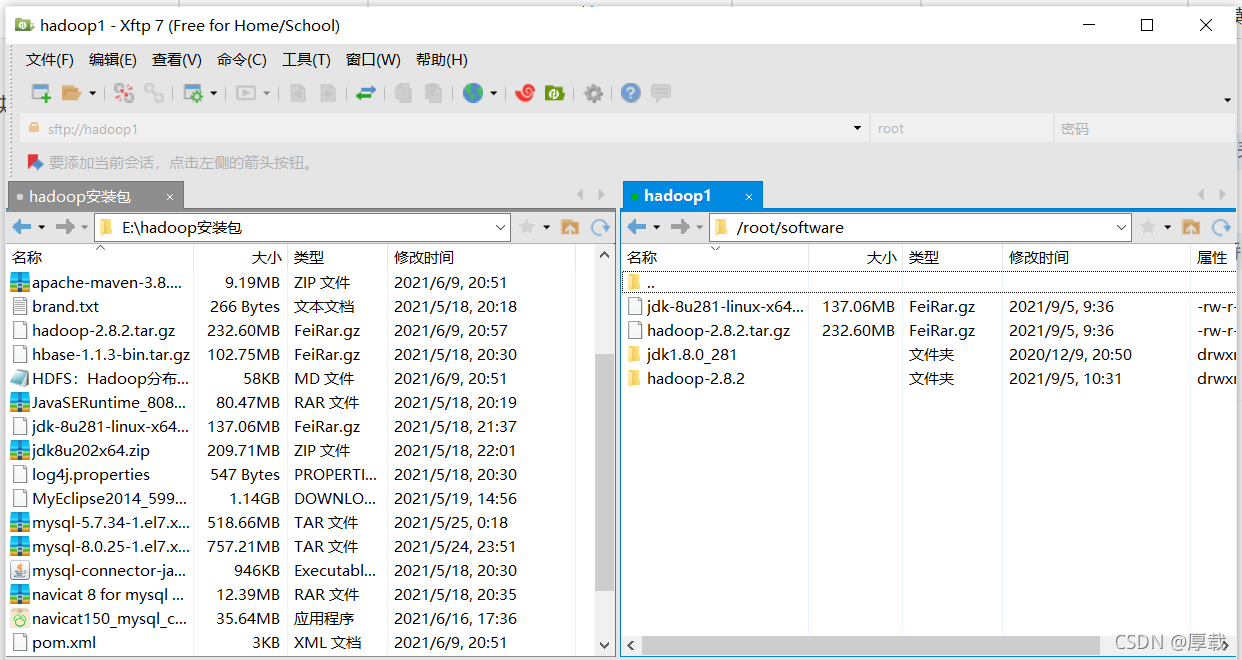The width and height of the screenshot is (1242, 660).
Task: Go back in the remote hadoop1 pane
Action: [x=636, y=227]
